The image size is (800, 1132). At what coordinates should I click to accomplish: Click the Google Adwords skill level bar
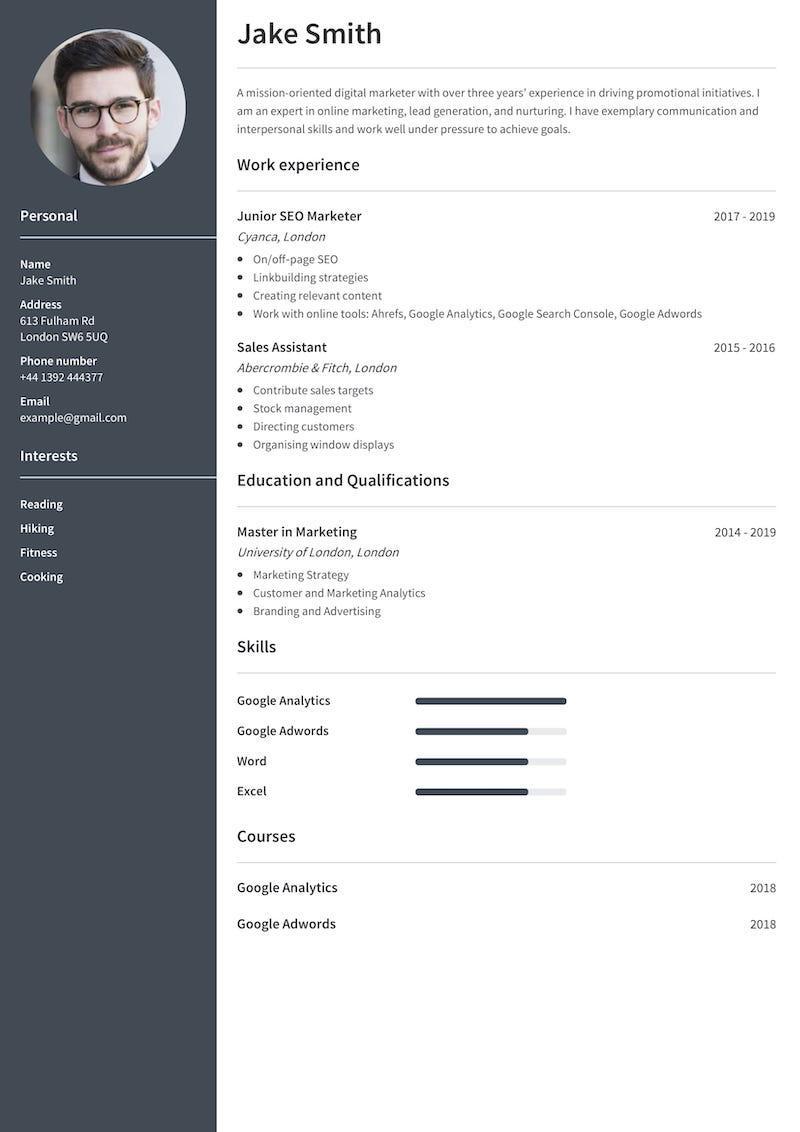tap(491, 731)
